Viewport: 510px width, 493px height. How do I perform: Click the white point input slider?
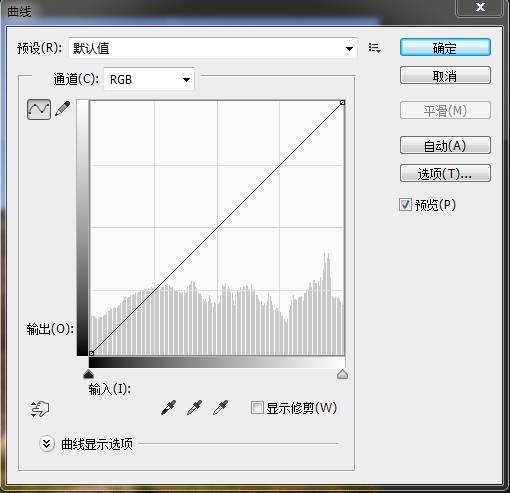(x=342, y=374)
